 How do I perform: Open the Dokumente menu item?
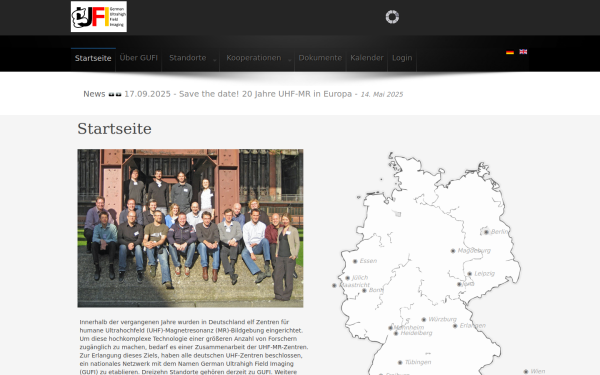coord(320,58)
